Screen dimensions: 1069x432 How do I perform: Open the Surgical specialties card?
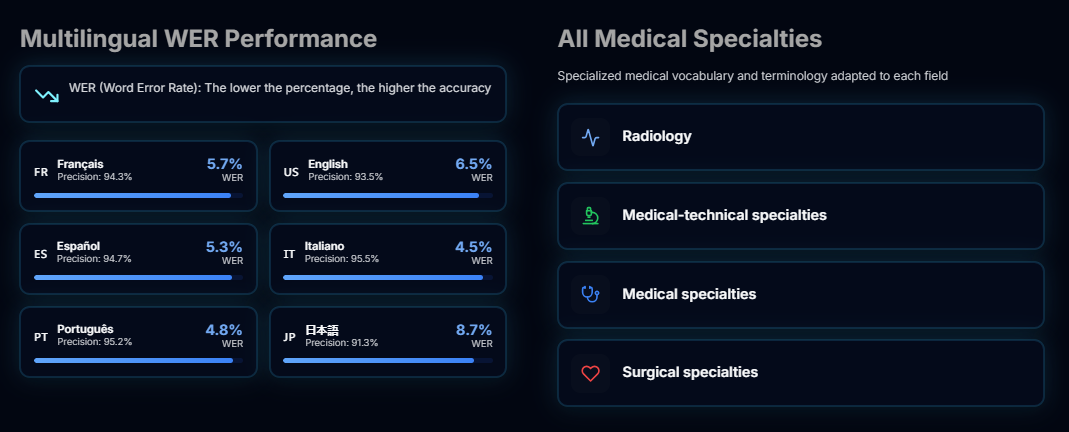click(800, 373)
